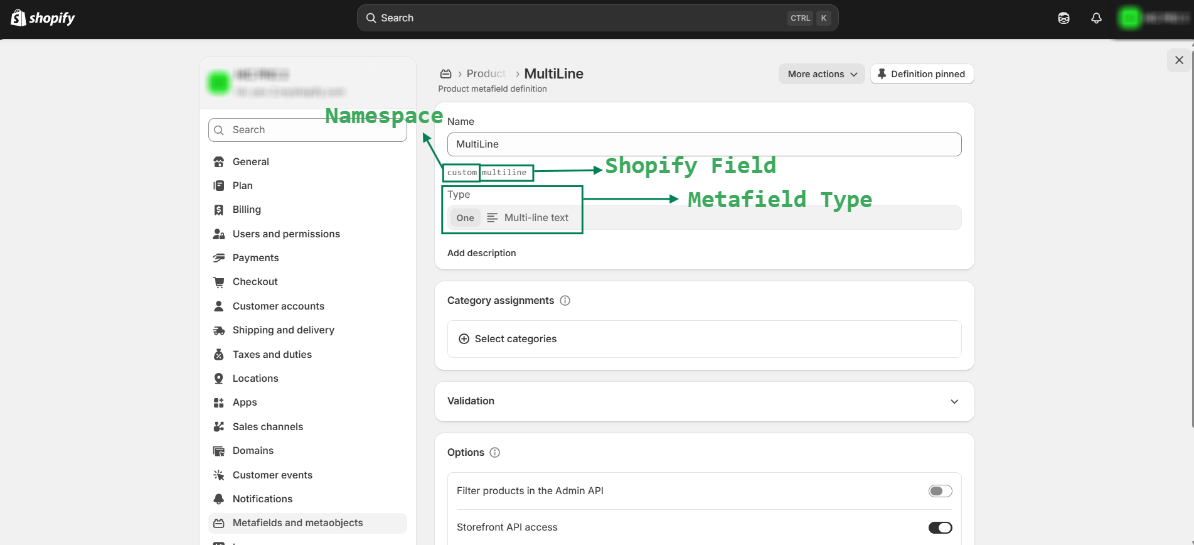
Task: Click the Shopify logo in the top bar
Action: tap(43, 18)
